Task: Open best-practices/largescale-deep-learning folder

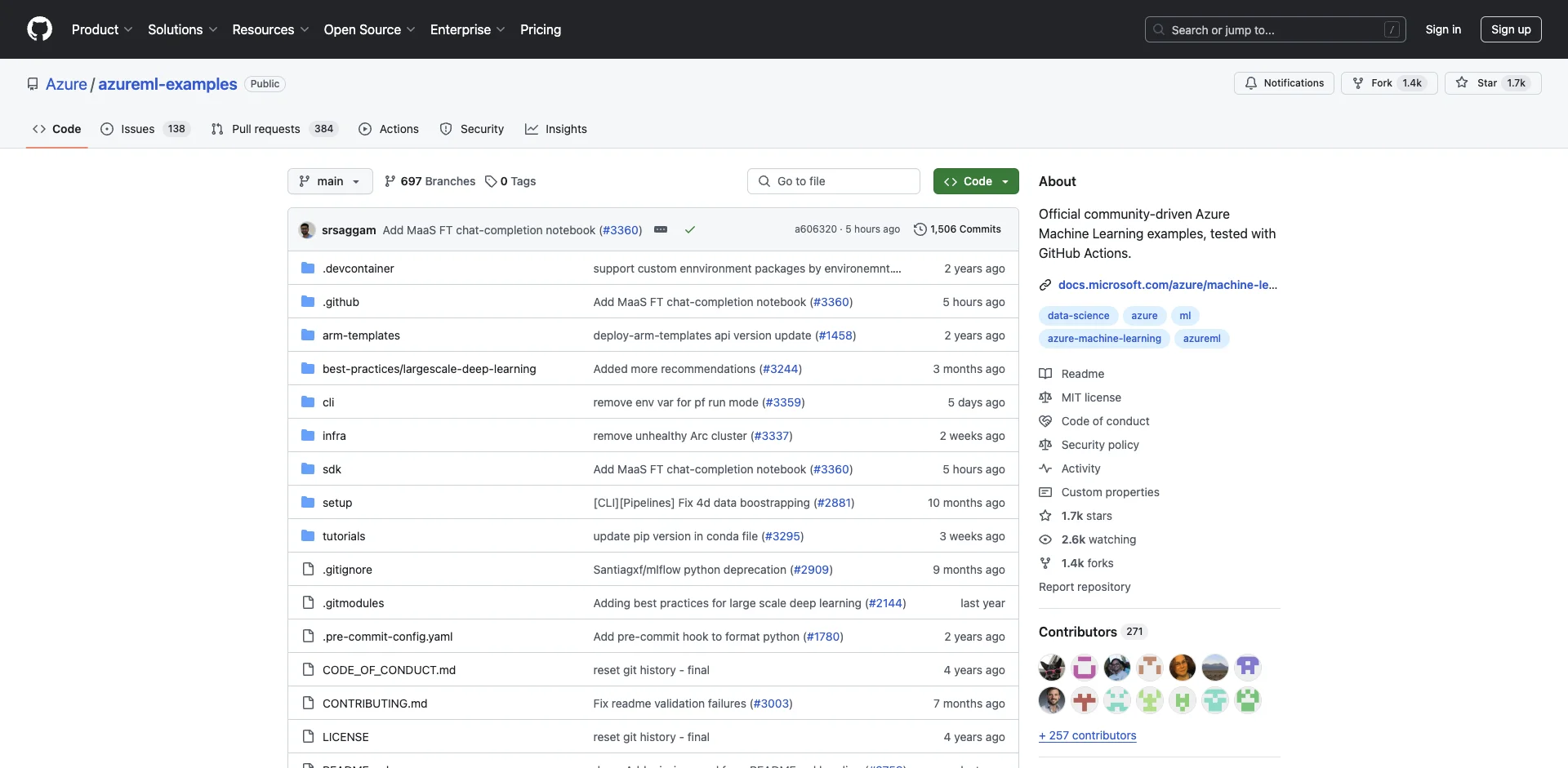Action: click(x=430, y=369)
